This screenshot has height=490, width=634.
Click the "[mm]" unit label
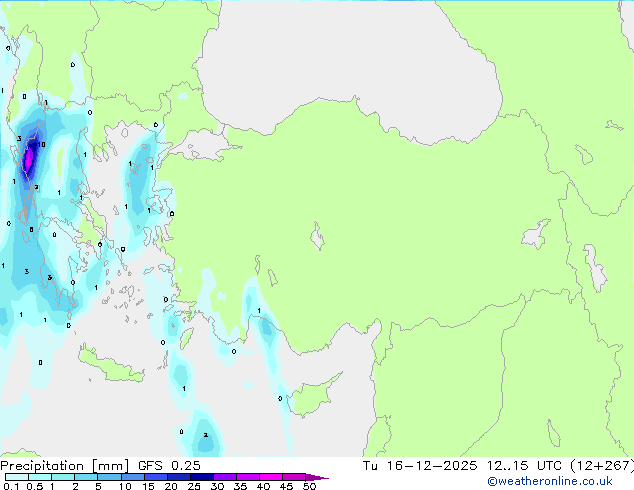point(111,466)
